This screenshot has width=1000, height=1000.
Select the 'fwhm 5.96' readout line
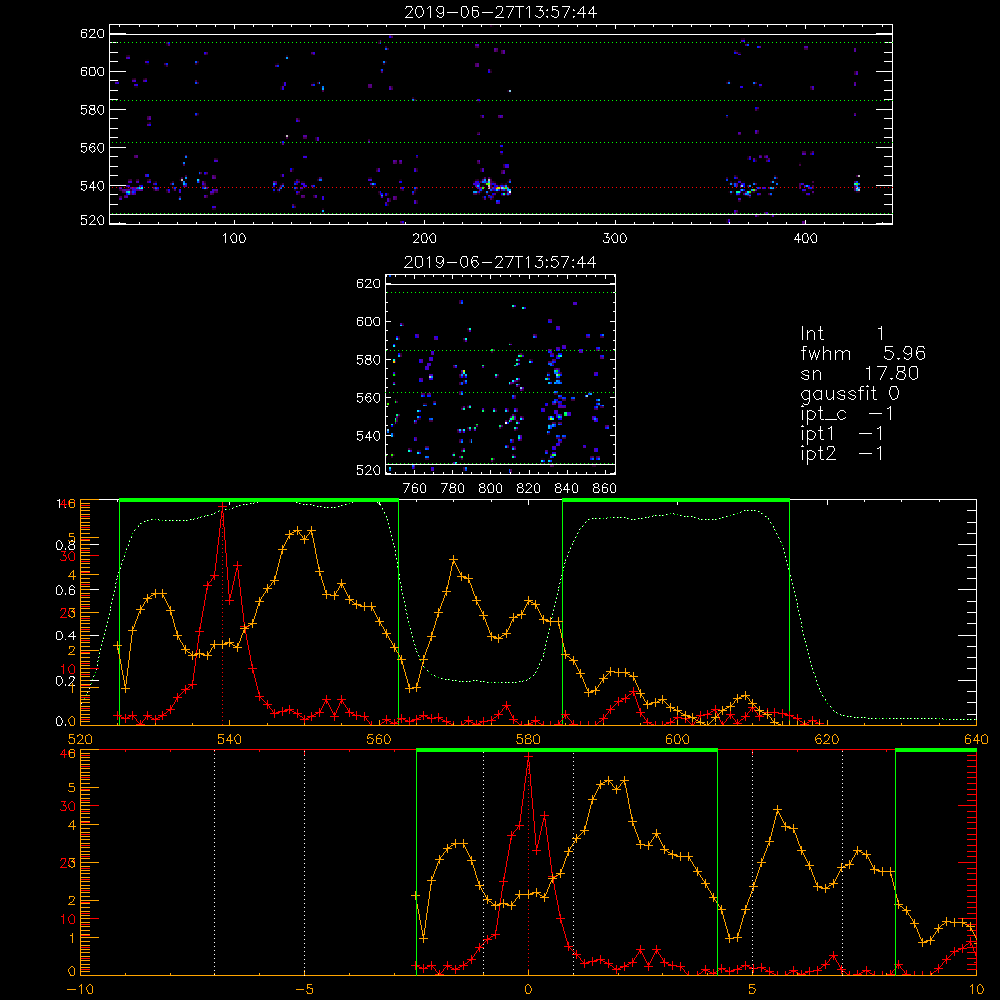[x=863, y=353]
